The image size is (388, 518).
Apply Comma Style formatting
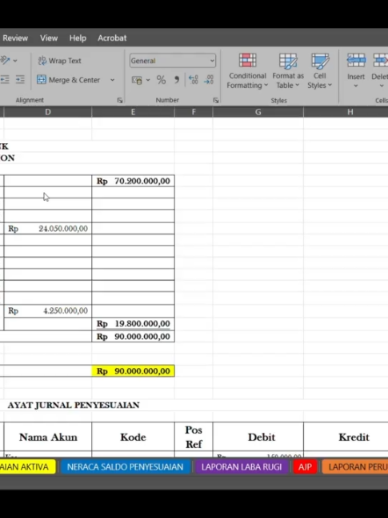[177, 80]
